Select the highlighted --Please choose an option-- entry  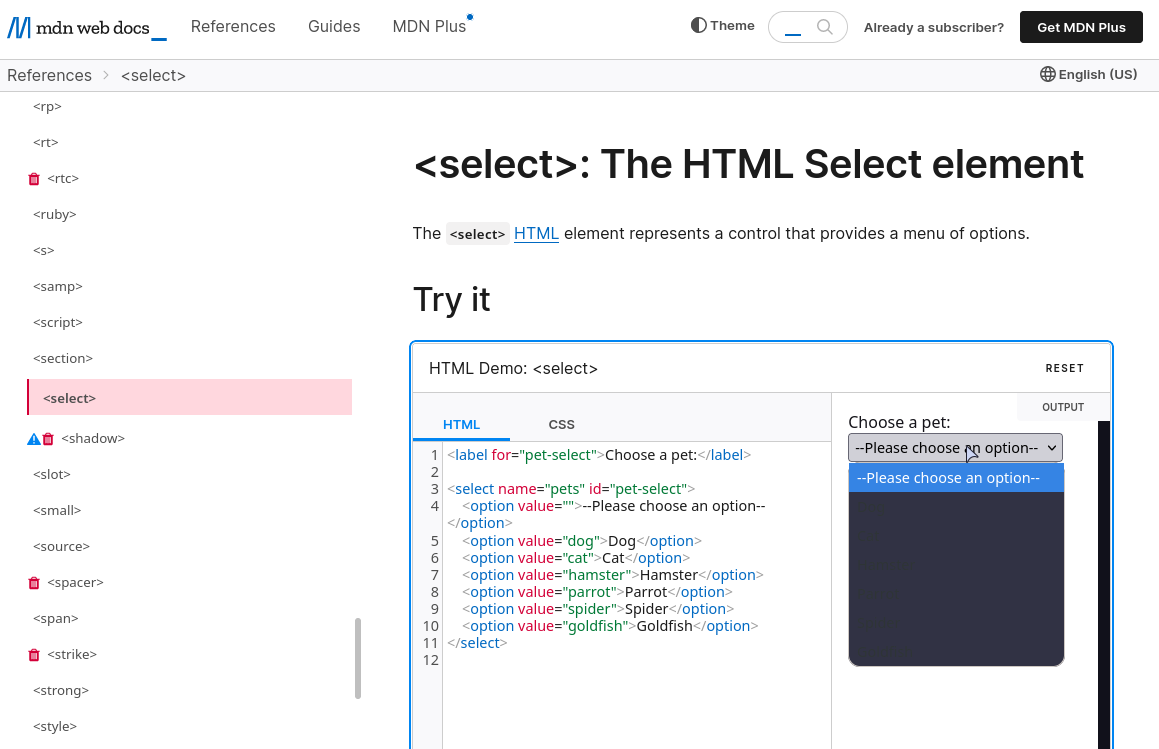tap(948, 478)
